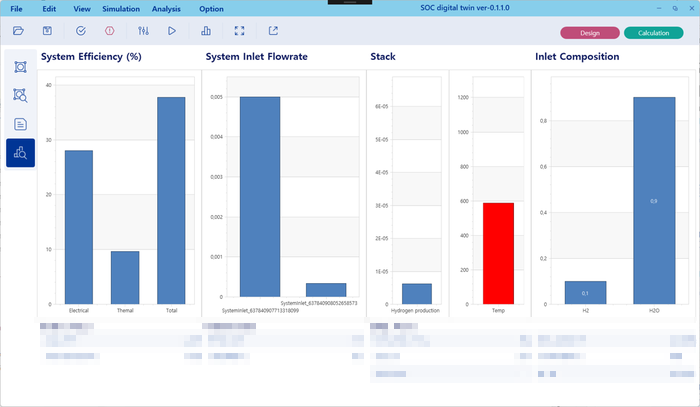The image size is (700, 407).
Task: Open the Simulation menu
Action: tap(121, 9)
